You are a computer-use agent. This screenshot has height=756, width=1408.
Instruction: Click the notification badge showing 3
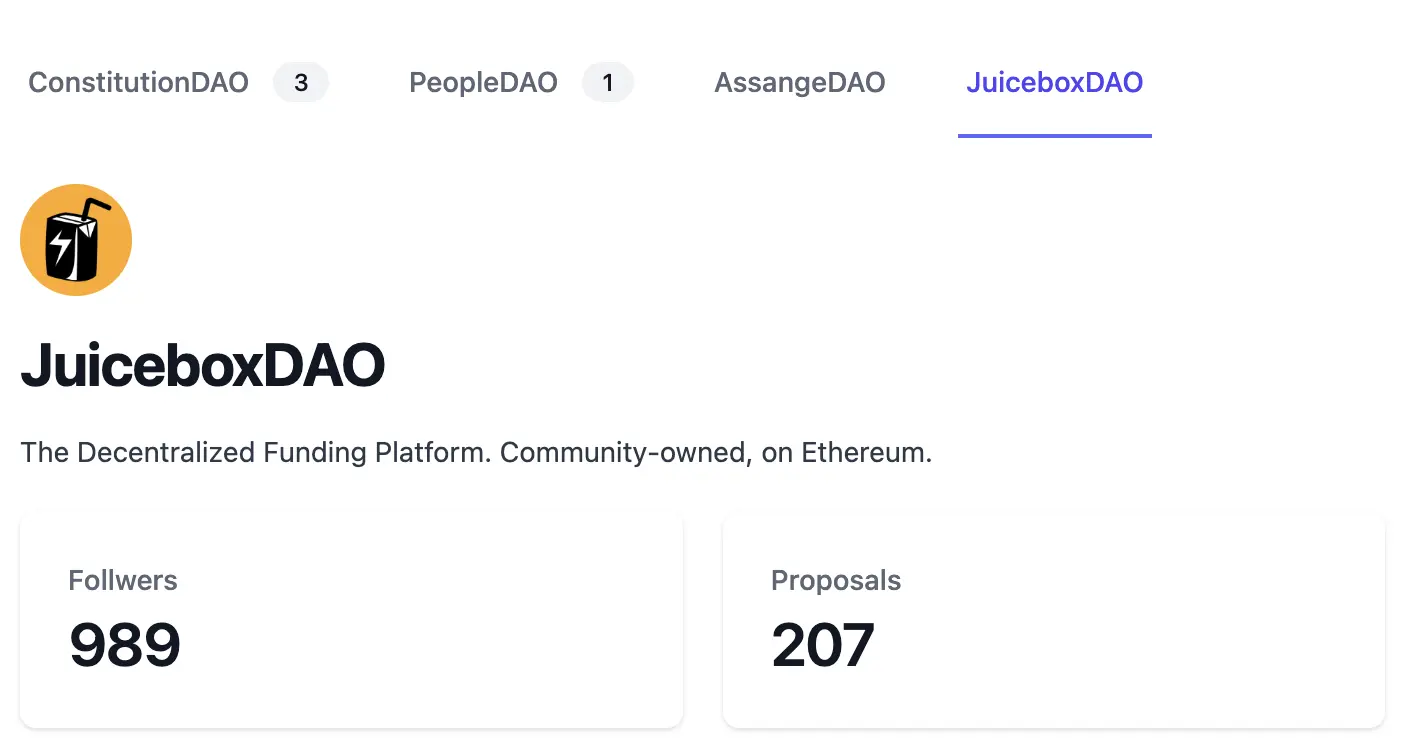tap(301, 82)
